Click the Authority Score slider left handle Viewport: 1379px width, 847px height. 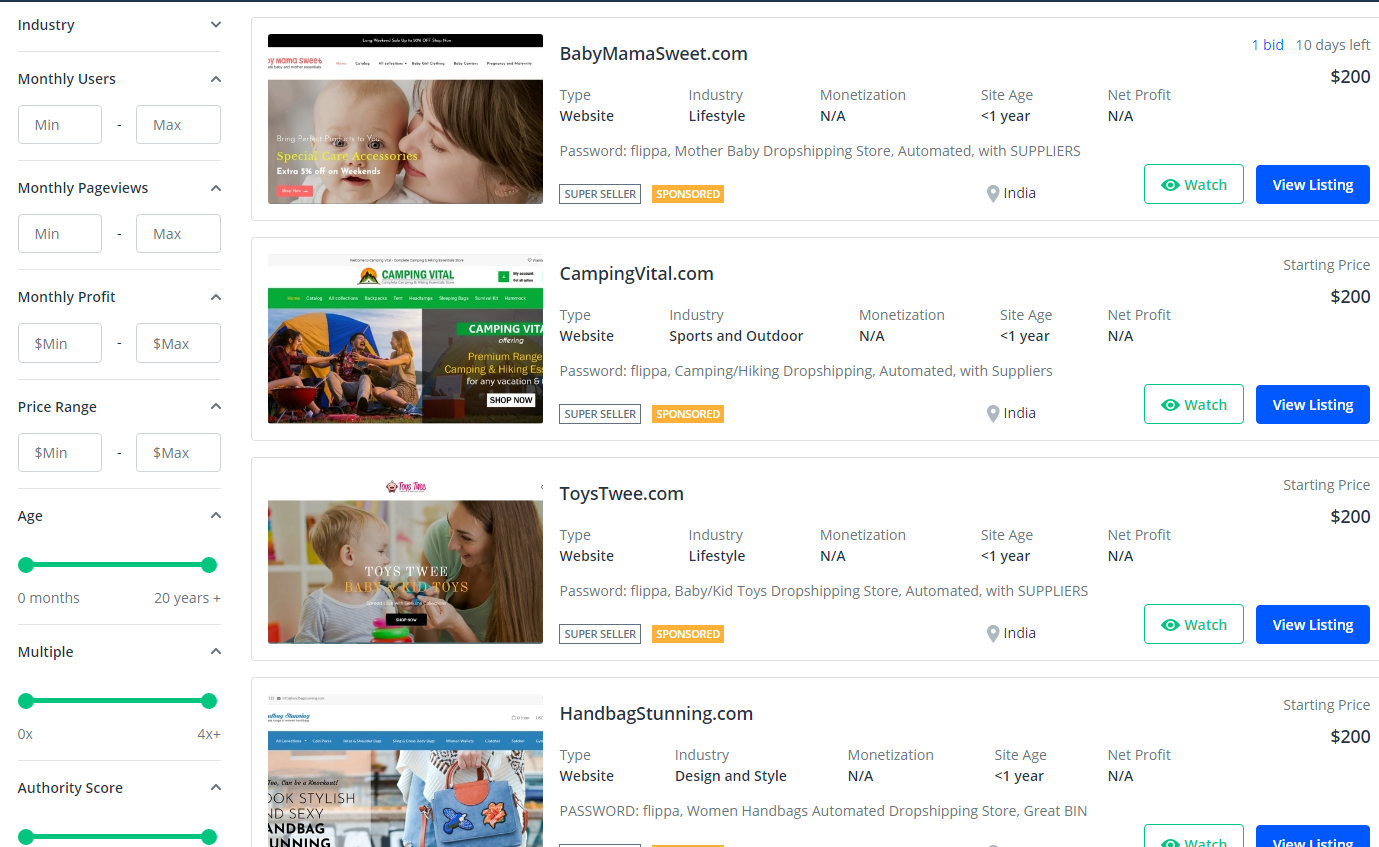26,837
